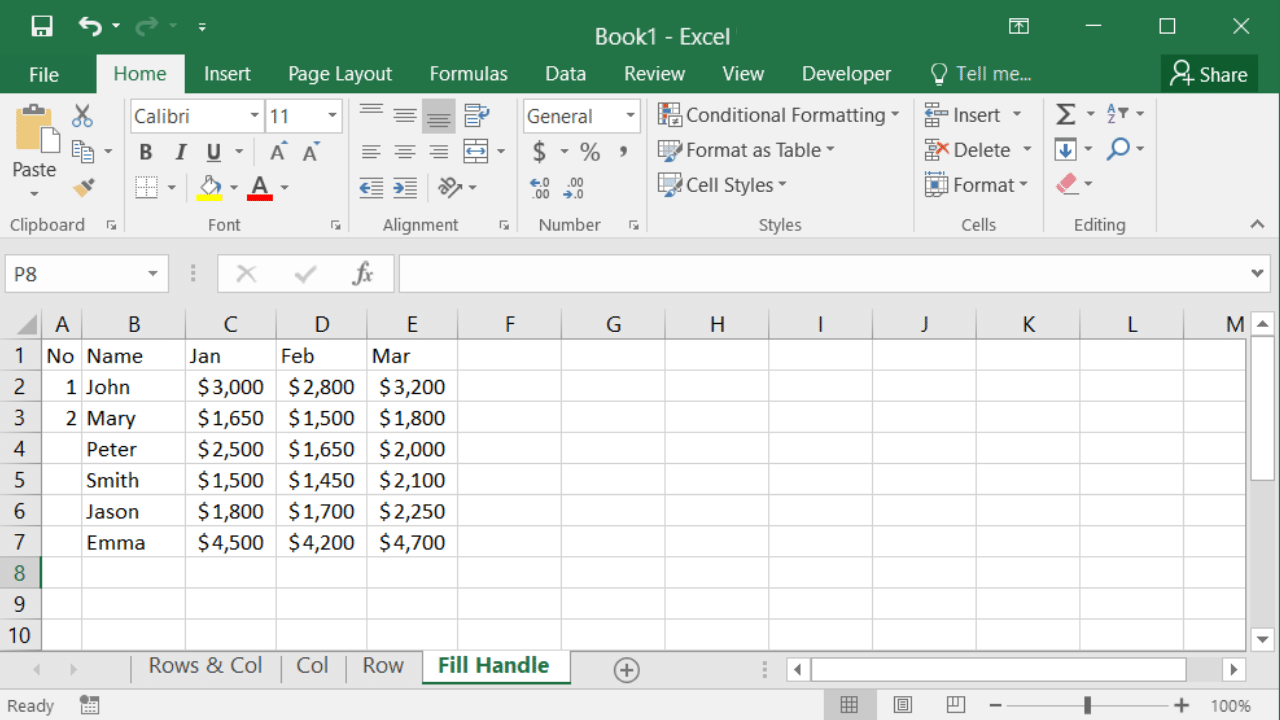Screen dimensions: 1280x720
Task: Click the Increase Indent icon
Action: pyautogui.click(x=405, y=187)
